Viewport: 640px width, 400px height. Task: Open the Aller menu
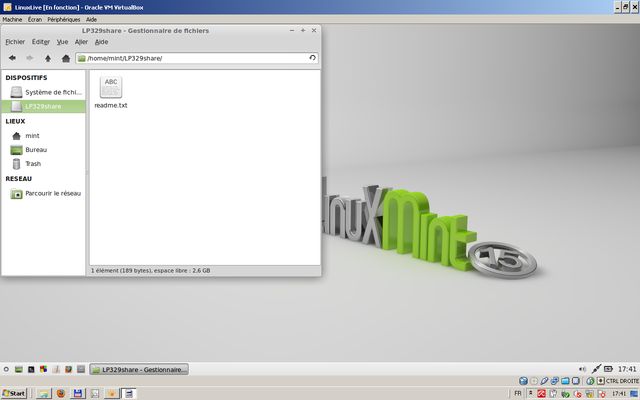pyautogui.click(x=81, y=42)
